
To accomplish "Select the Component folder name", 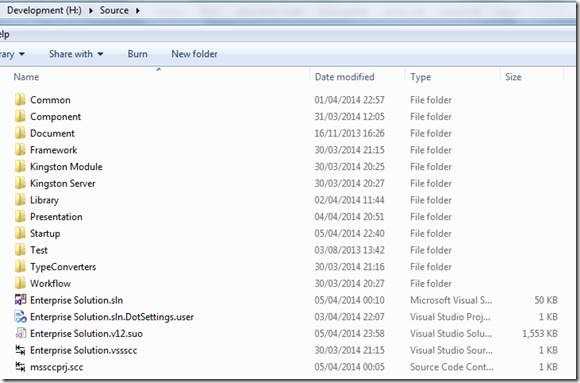I will pos(55,117).
